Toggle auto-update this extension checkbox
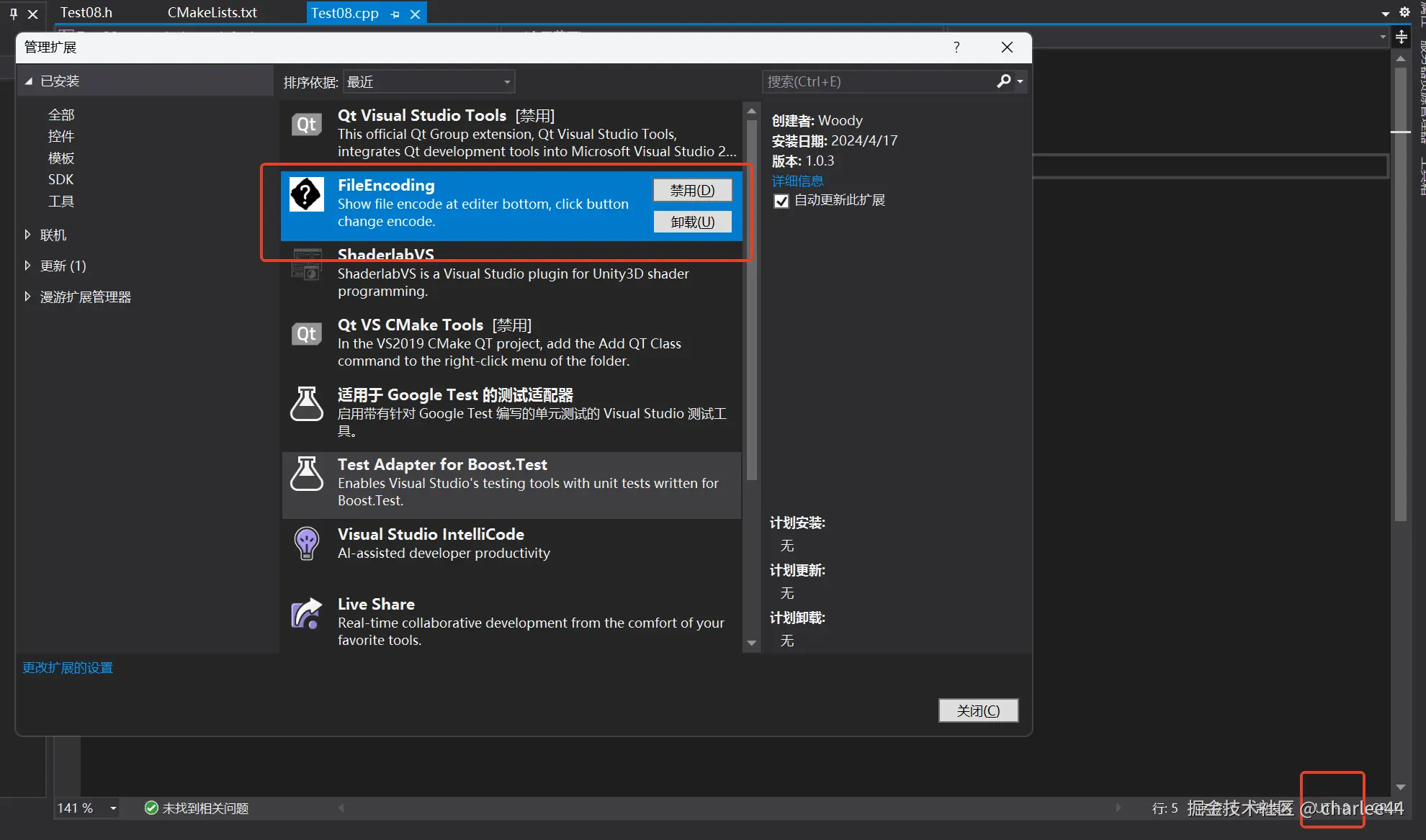The image size is (1426, 840). pos(781,201)
